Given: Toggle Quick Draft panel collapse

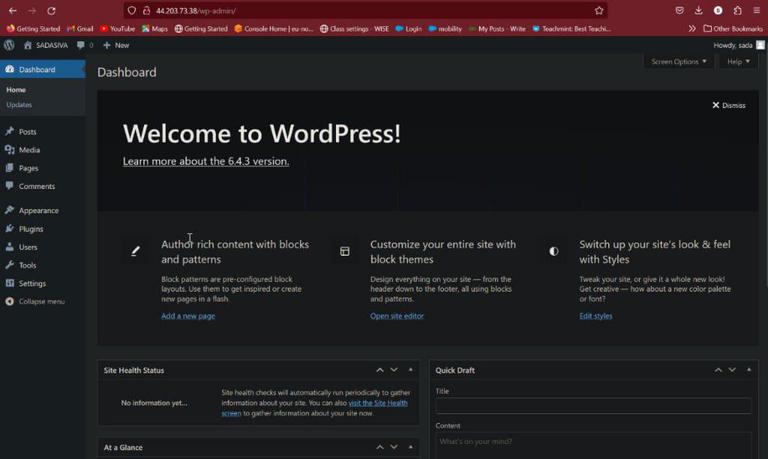Looking at the screenshot, I should coord(748,370).
